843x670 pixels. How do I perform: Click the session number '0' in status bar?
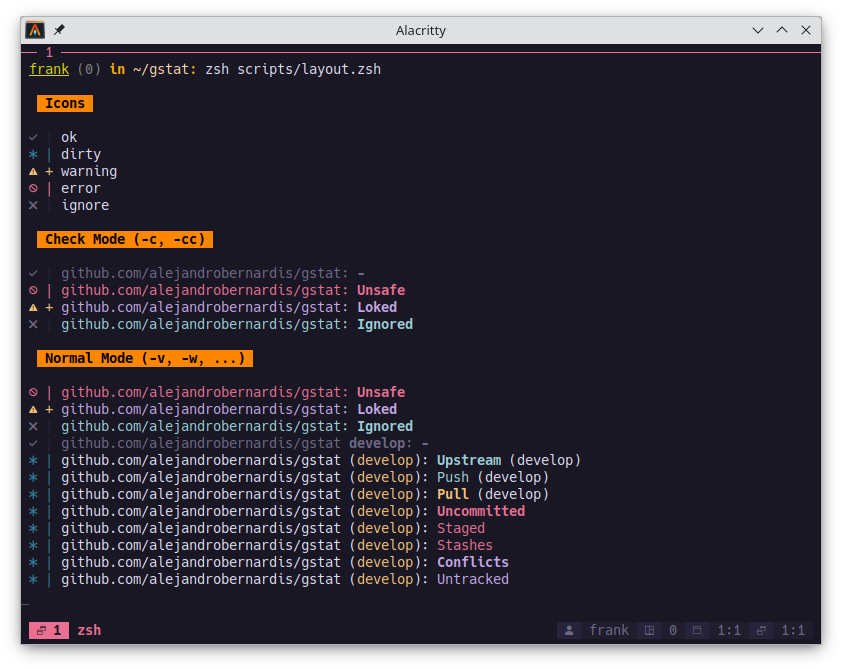[673, 630]
